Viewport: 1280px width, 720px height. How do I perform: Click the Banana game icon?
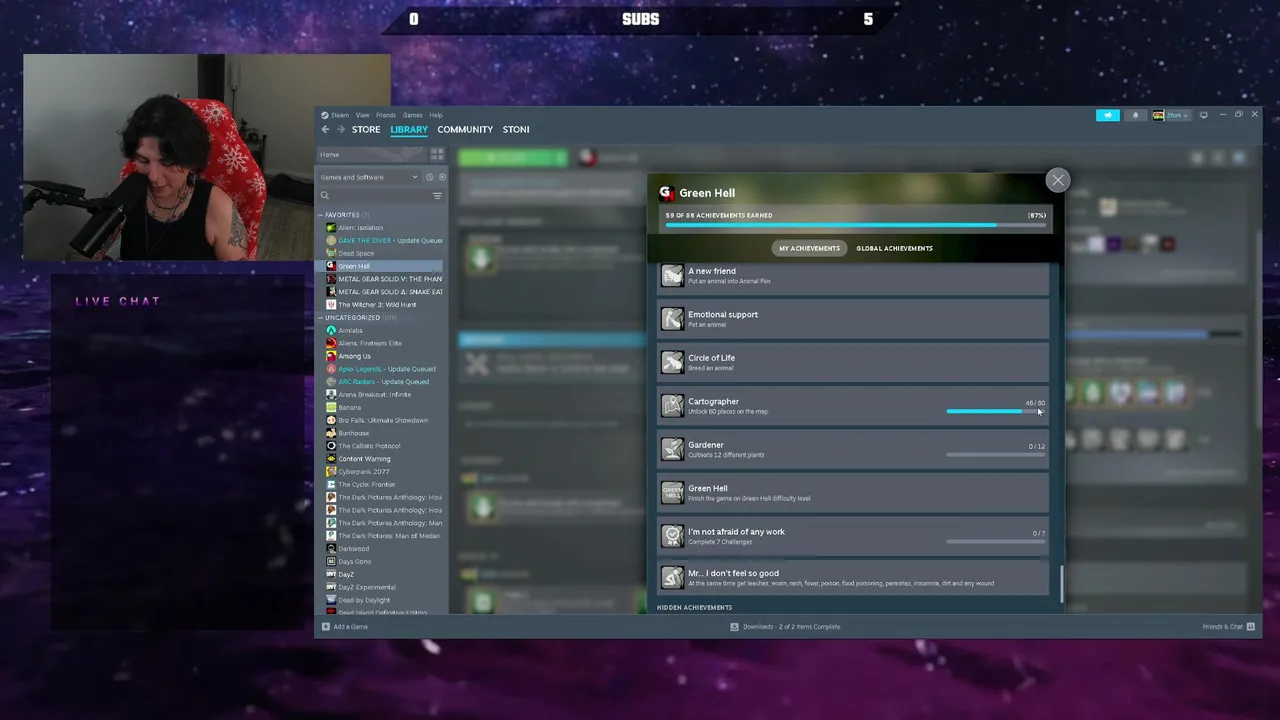point(331,407)
